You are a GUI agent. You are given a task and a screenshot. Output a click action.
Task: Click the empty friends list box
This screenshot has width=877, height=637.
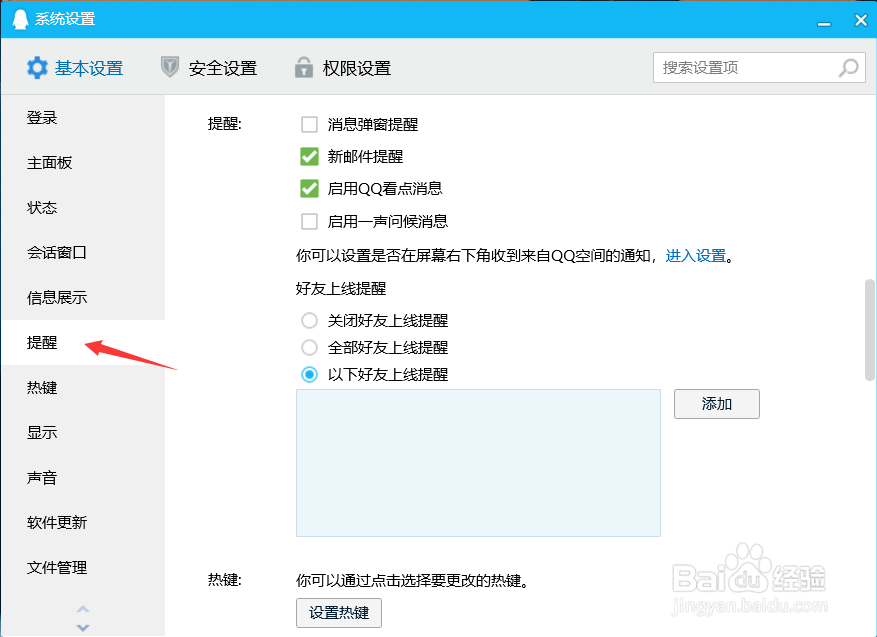coord(478,463)
